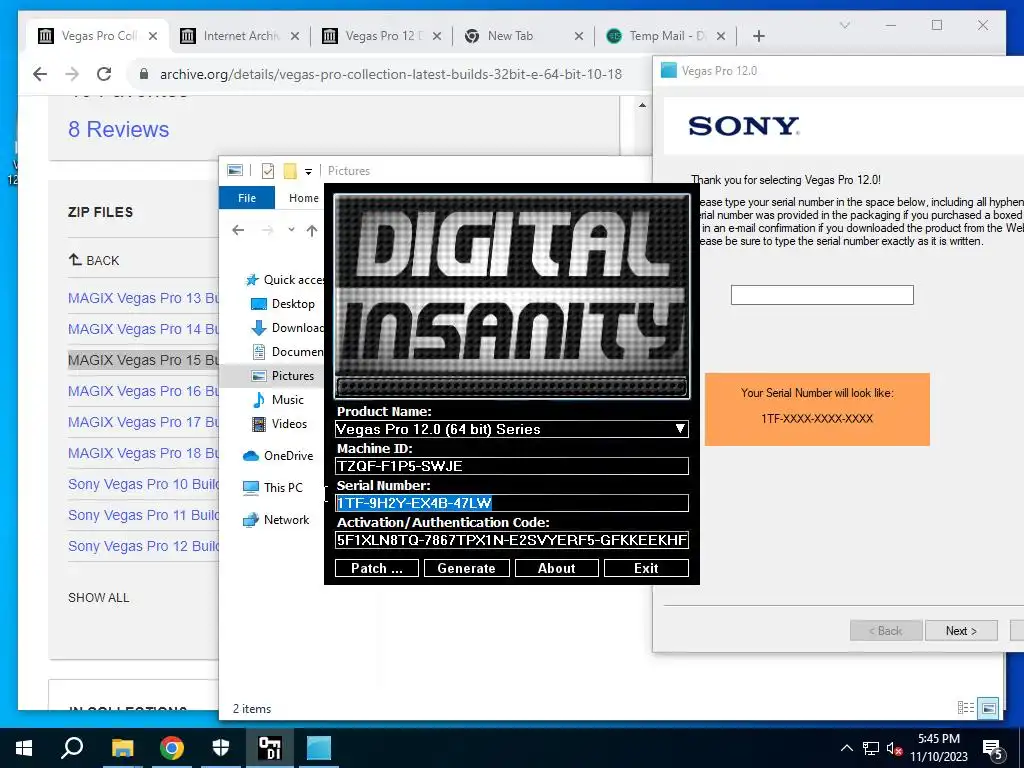
Task: Select OneDrive in Explorer navigation pane
Action: [278, 456]
